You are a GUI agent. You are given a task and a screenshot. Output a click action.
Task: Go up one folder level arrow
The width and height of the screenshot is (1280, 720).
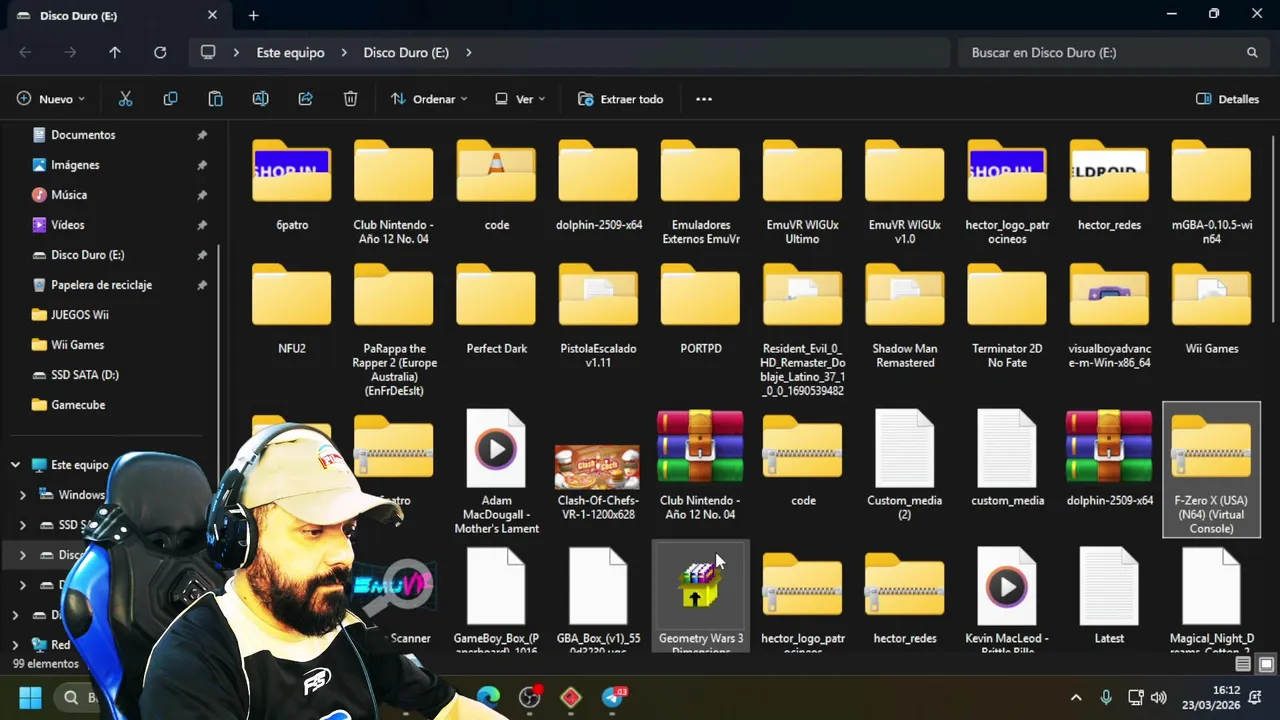coord(115,52)
